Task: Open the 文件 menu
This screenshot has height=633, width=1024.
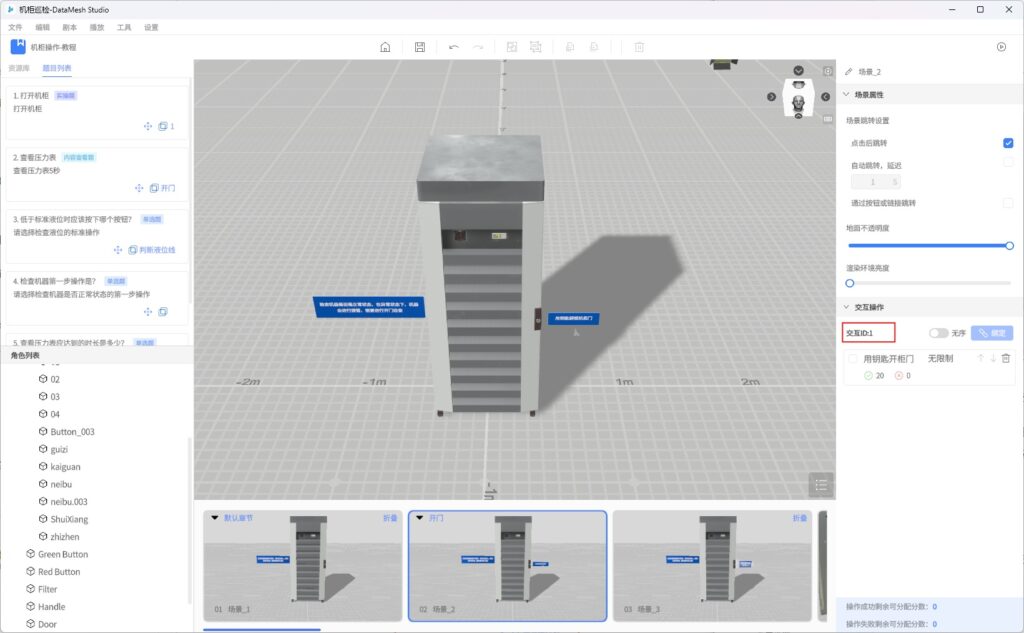Action: [15, 27]
